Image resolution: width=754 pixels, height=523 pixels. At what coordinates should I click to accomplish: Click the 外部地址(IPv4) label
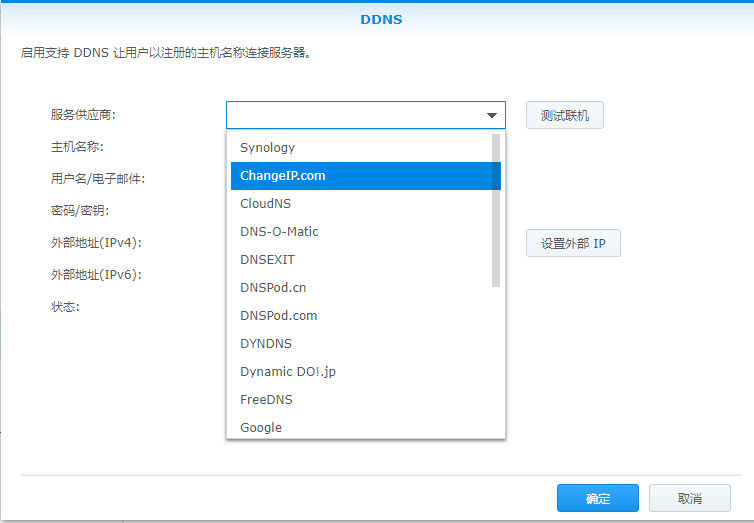pyautogui.click(x=96, y=243)
